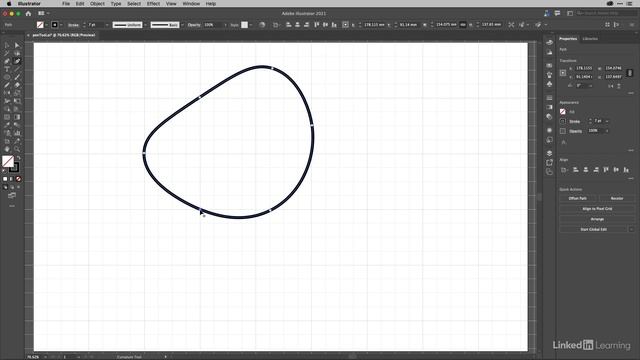This screenshot has height=360, width=640.
Task: Select the highlighted Curvature tool
Action: (17, 61)
